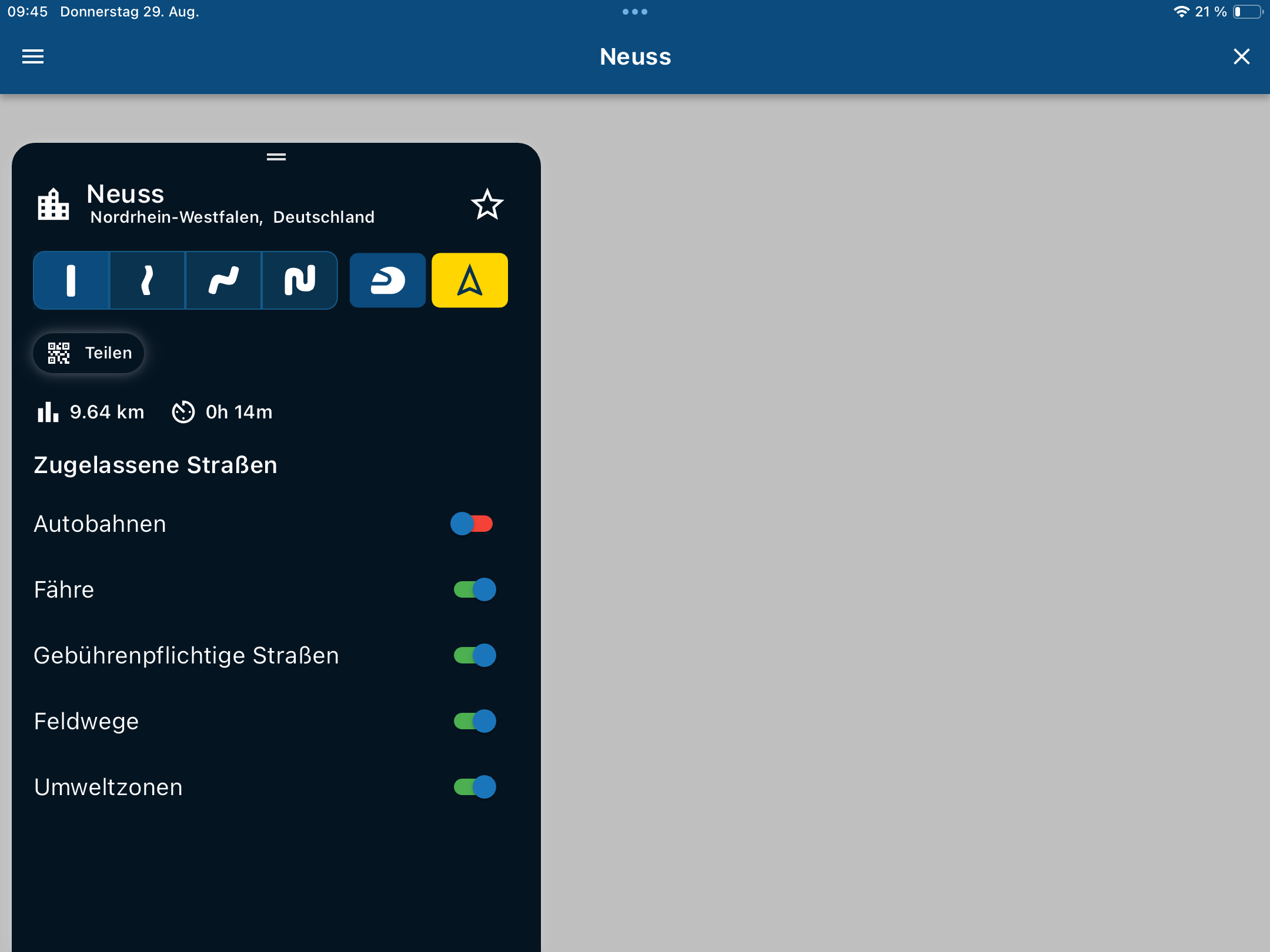Tap the Nordrhein-Westfalen, Deutschland subtitle
Viewport: 1270px width, 952px height.
click(232, 217)
